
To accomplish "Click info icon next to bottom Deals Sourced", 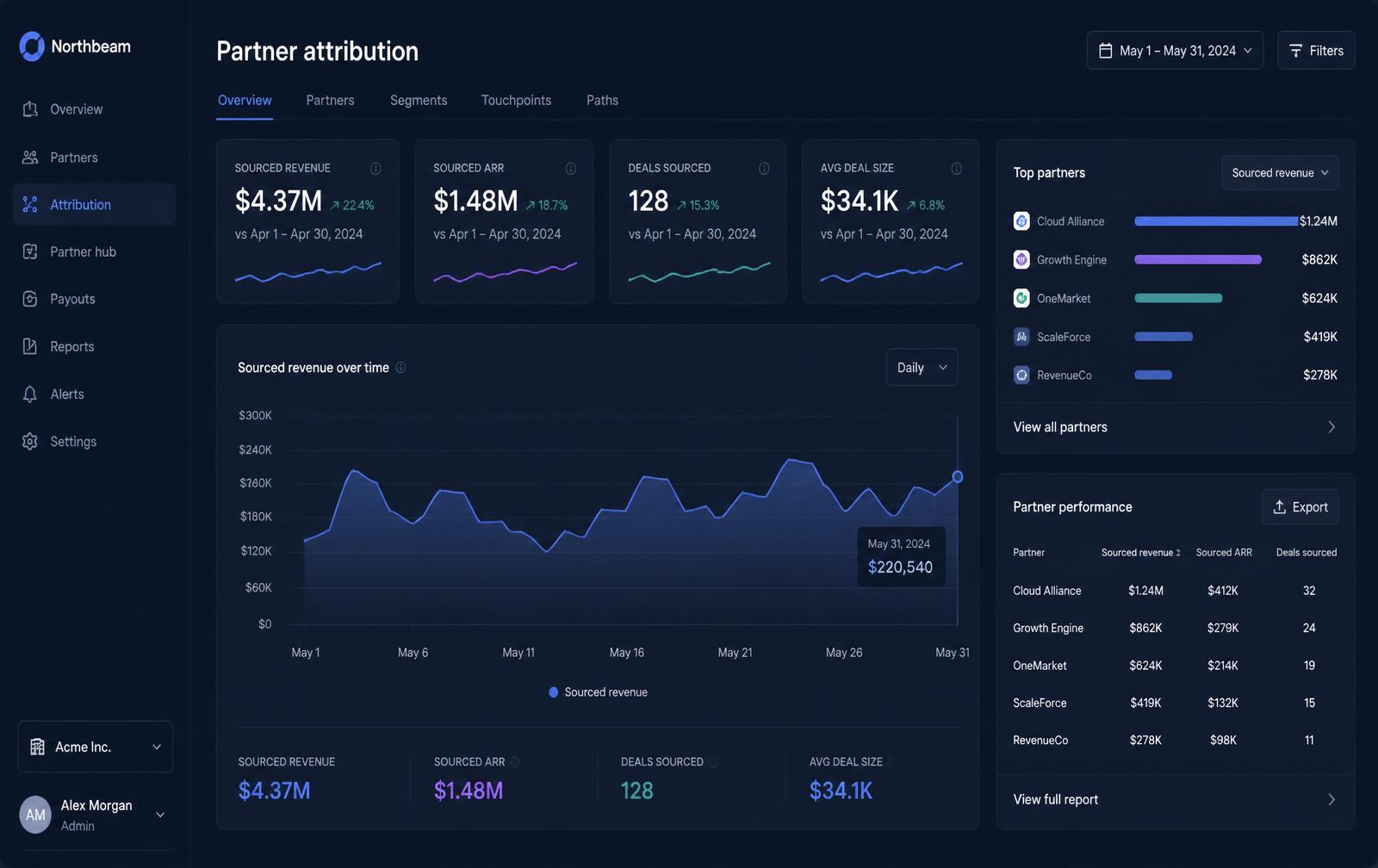I will pos(713,762).
